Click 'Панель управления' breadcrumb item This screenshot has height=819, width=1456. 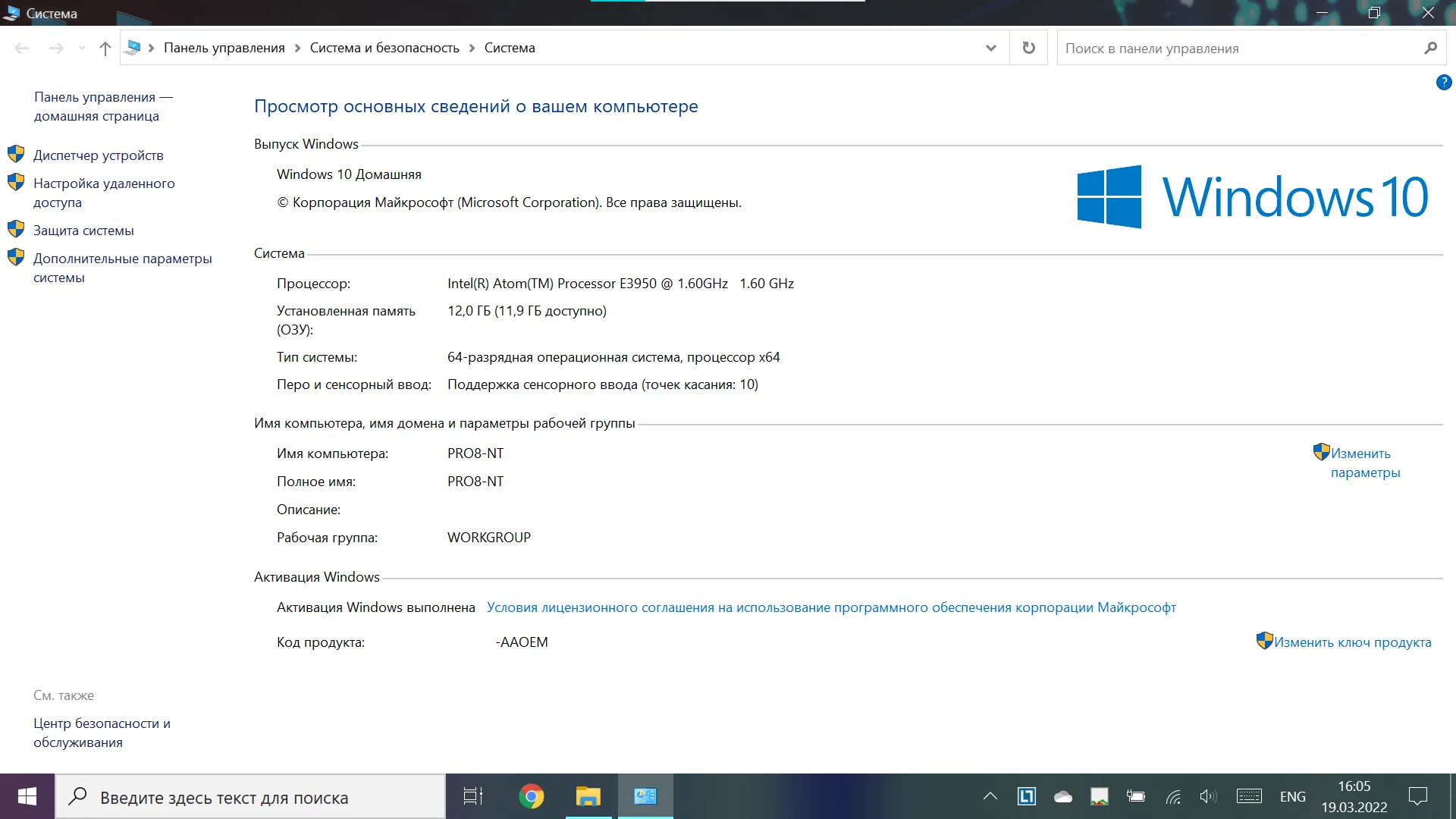(x=224, y=48)
